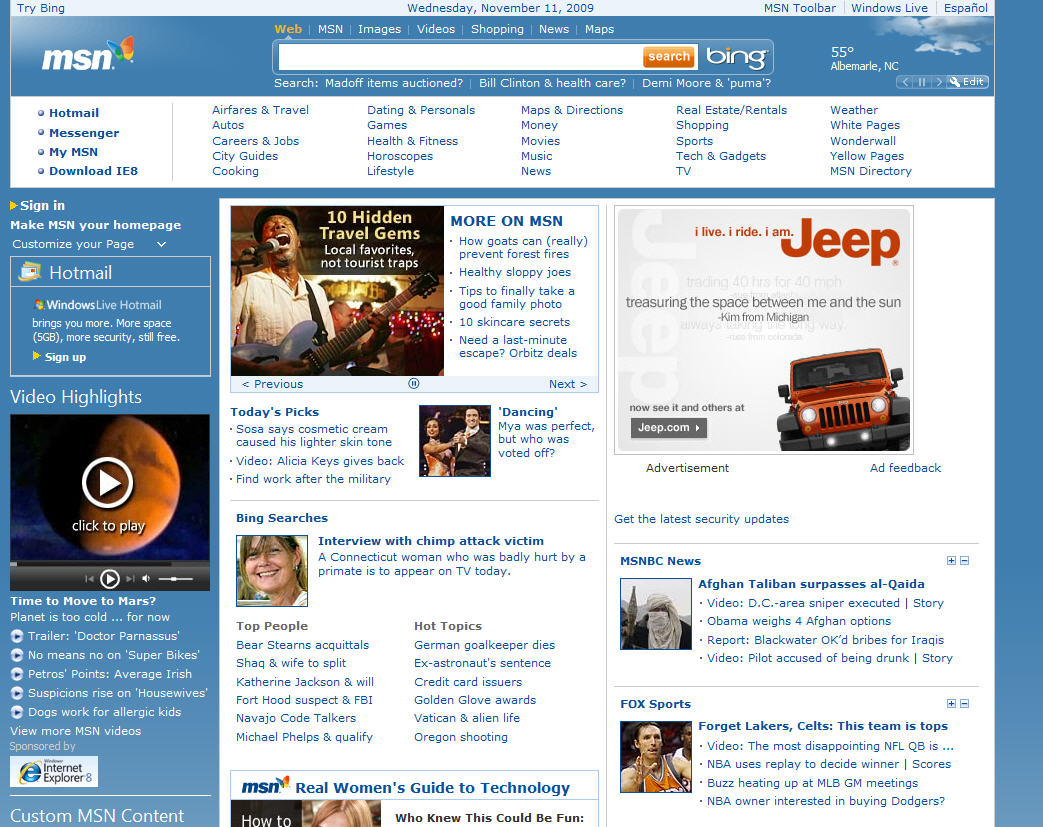Click the MSN butterfly logo
The image size is (1043, 827).
(88, 55)
